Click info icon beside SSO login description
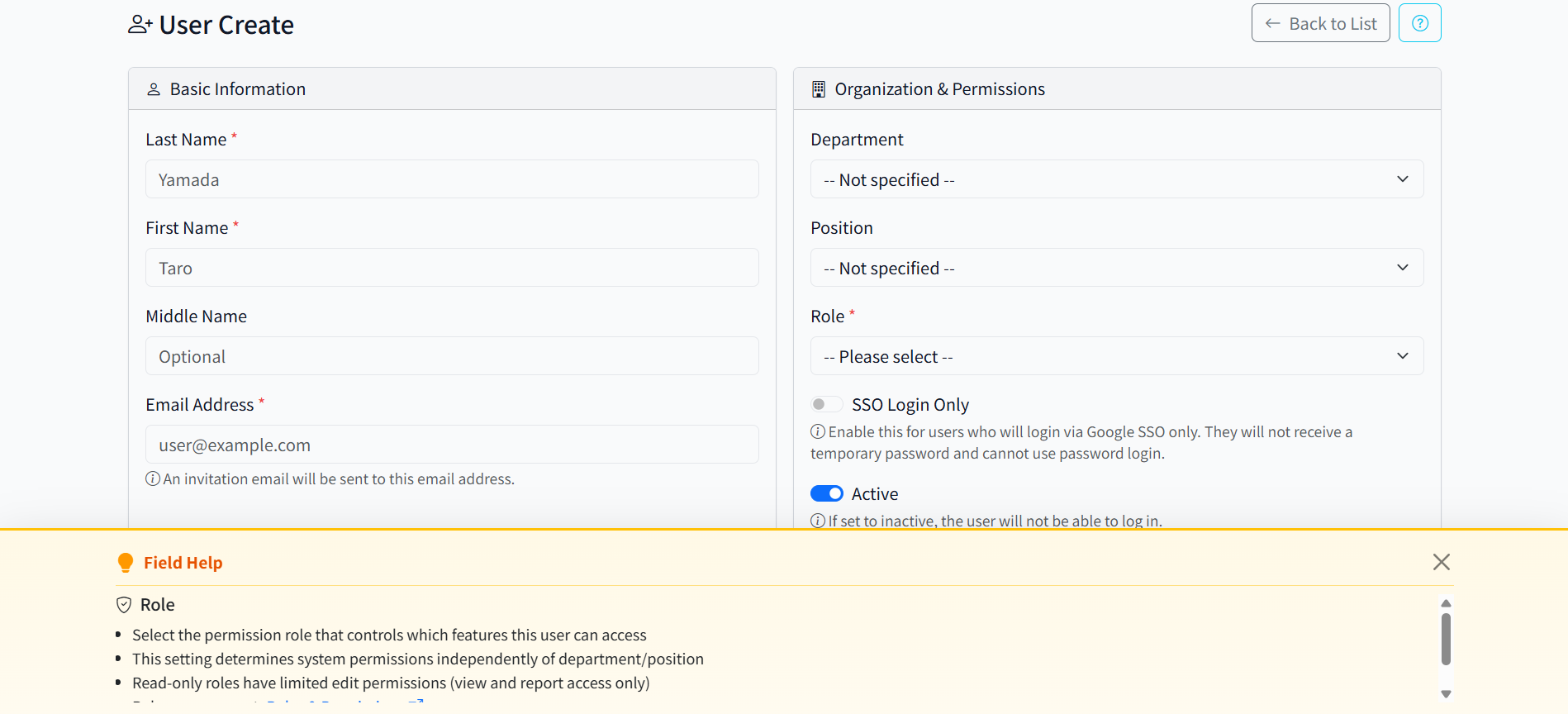 tap(818, 431)
